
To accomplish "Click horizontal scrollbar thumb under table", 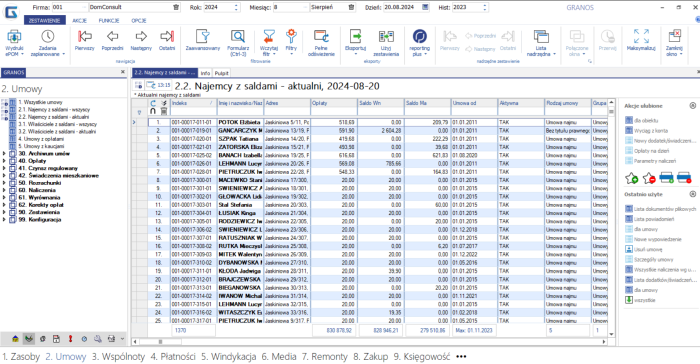I will click(160, 342).
